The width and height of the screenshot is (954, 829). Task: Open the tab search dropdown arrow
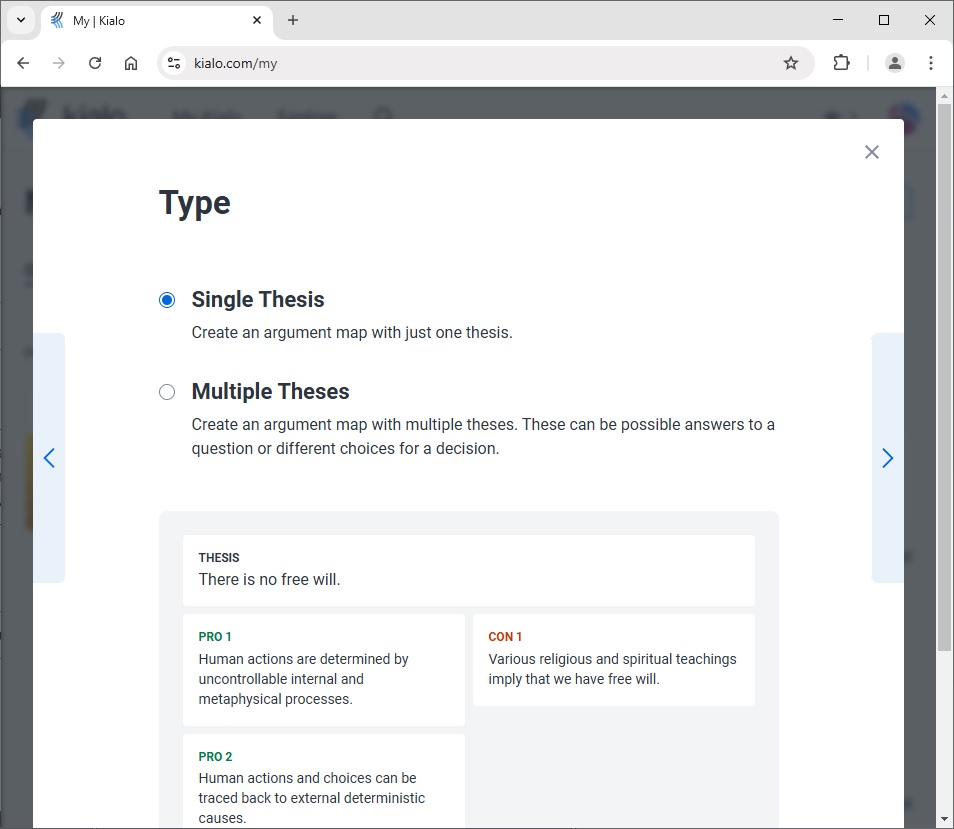(x=21, y=20)
